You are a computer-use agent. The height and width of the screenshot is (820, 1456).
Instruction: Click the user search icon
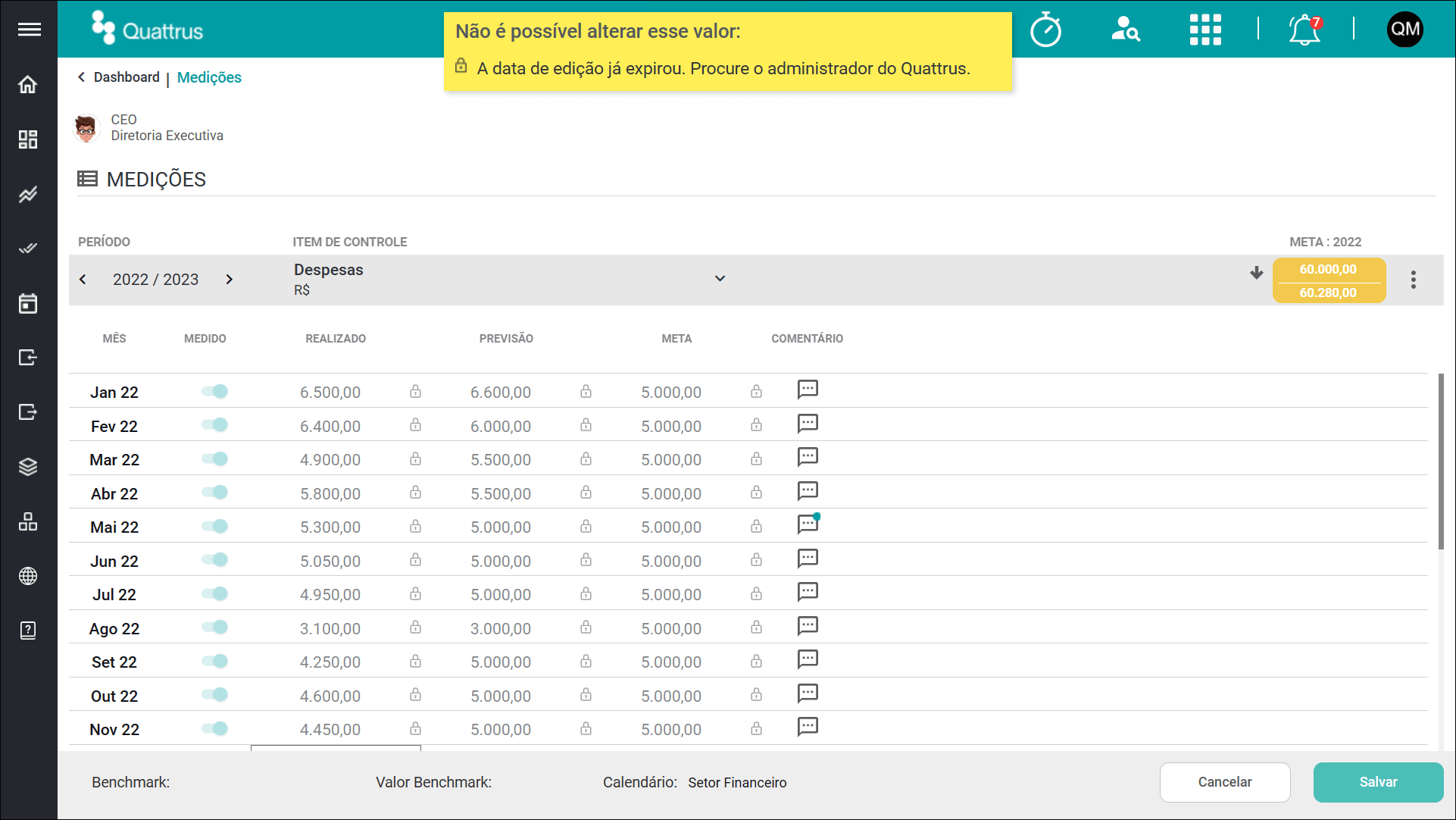pyautogui.click(x=1126, y=30)
